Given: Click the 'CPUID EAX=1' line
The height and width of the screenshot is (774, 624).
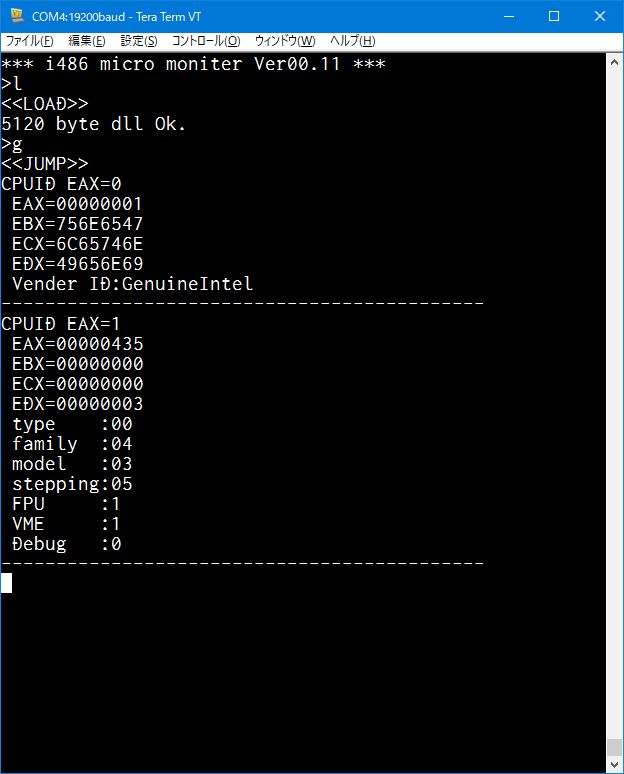Looking at the screenshot, I should [x=61, y=324].
